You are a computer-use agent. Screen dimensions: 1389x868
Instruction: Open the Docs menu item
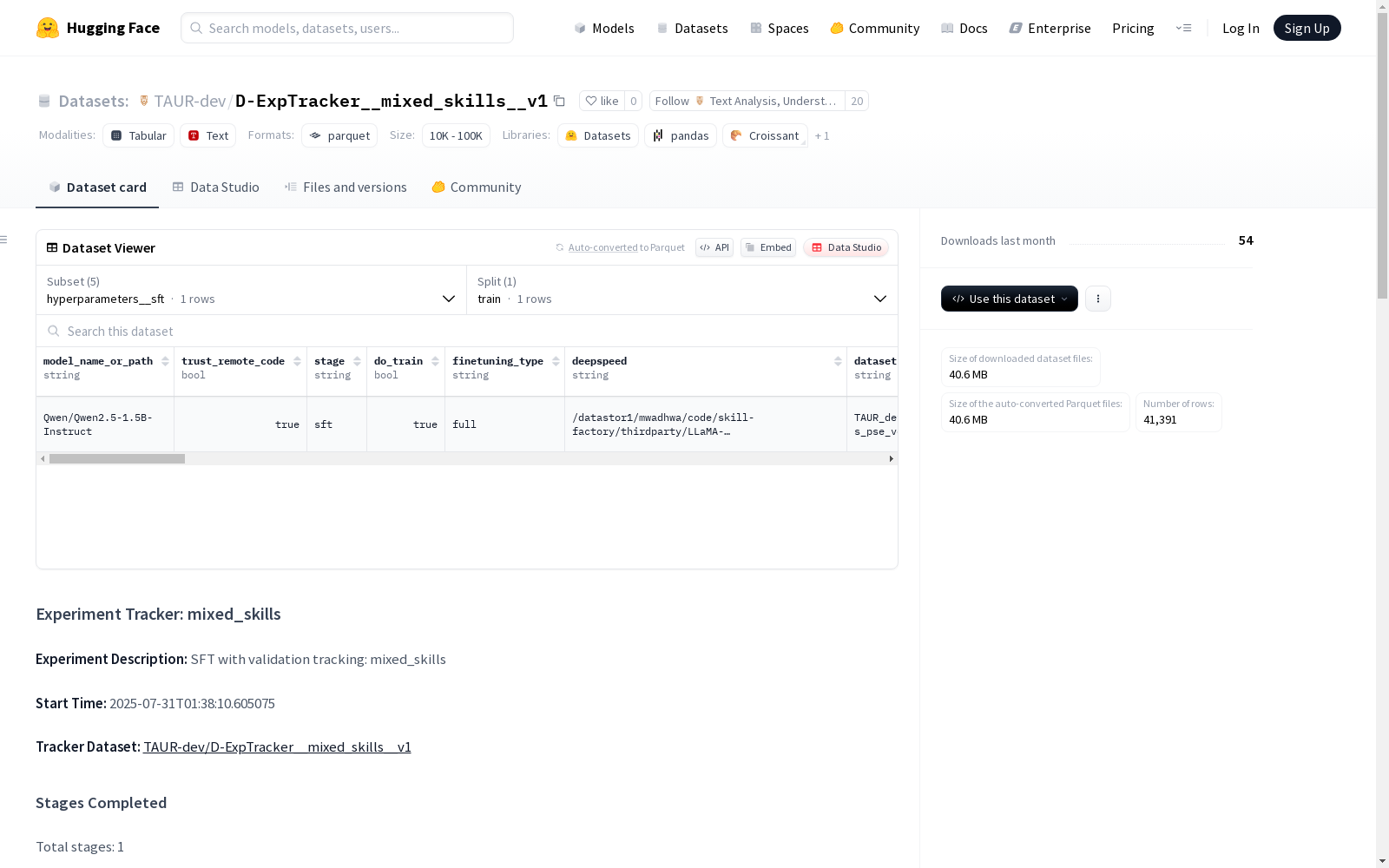964,28
